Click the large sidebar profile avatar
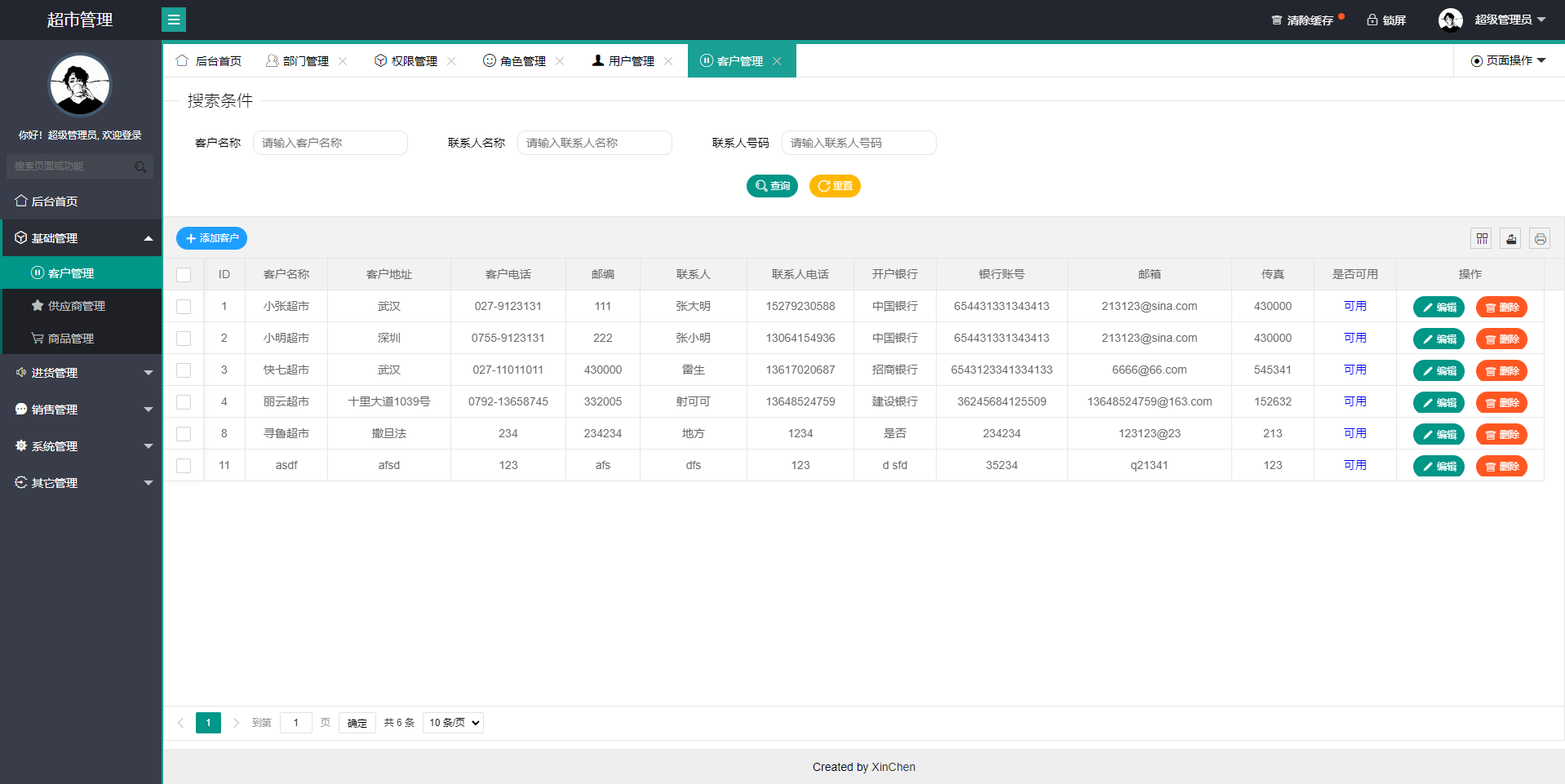Viewport: 1565px width, 784px height. pos(79,86)
